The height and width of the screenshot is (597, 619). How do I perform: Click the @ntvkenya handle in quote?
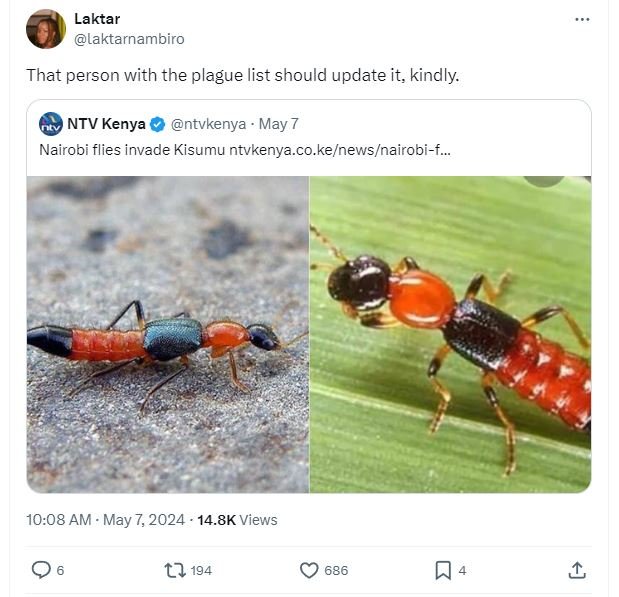[209, 125]
